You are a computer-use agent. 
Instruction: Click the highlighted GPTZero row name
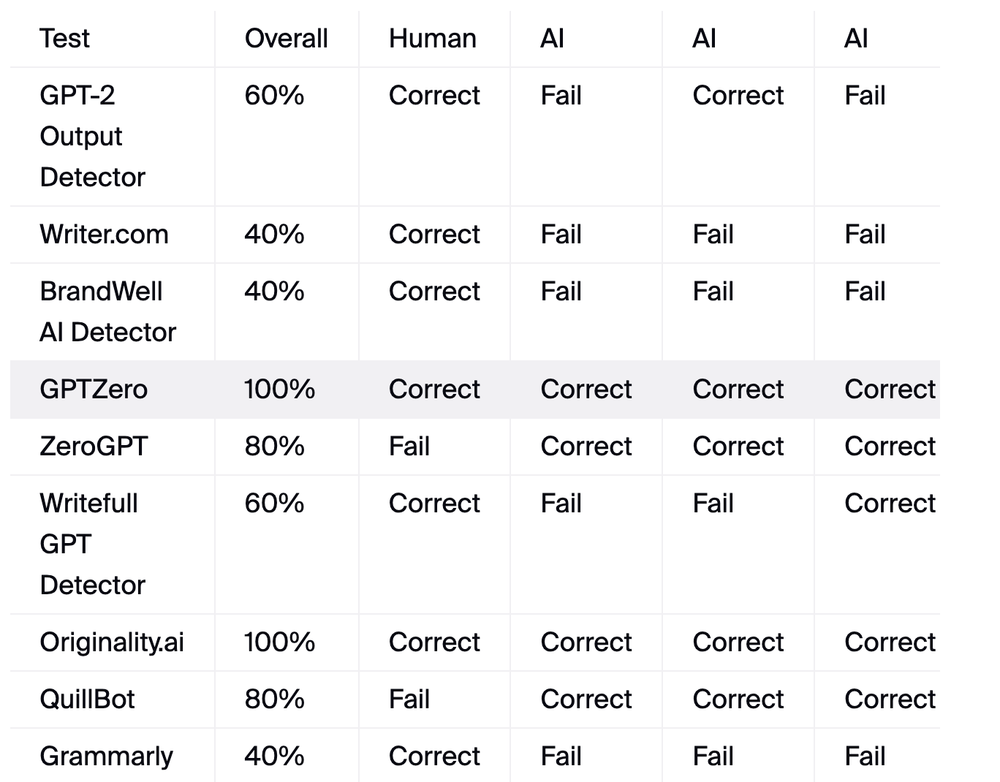coord(94,389)
